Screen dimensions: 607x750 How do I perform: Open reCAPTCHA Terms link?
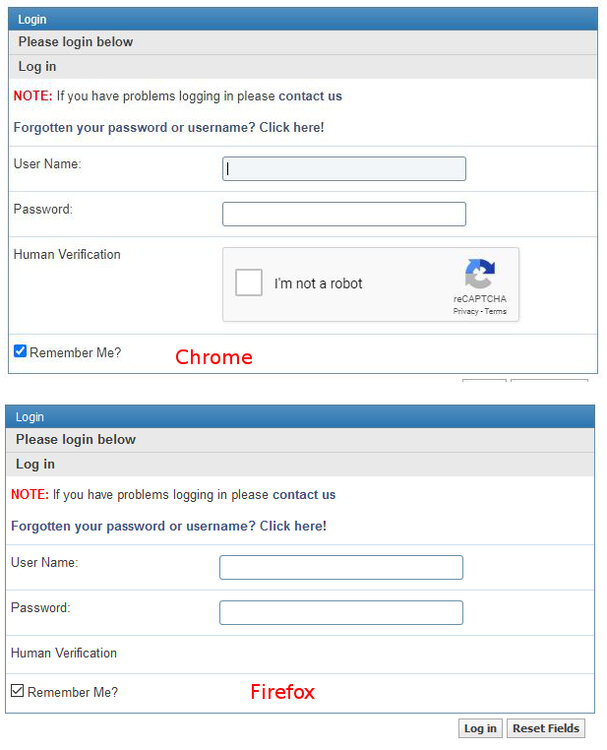click(x=495, y=311)
